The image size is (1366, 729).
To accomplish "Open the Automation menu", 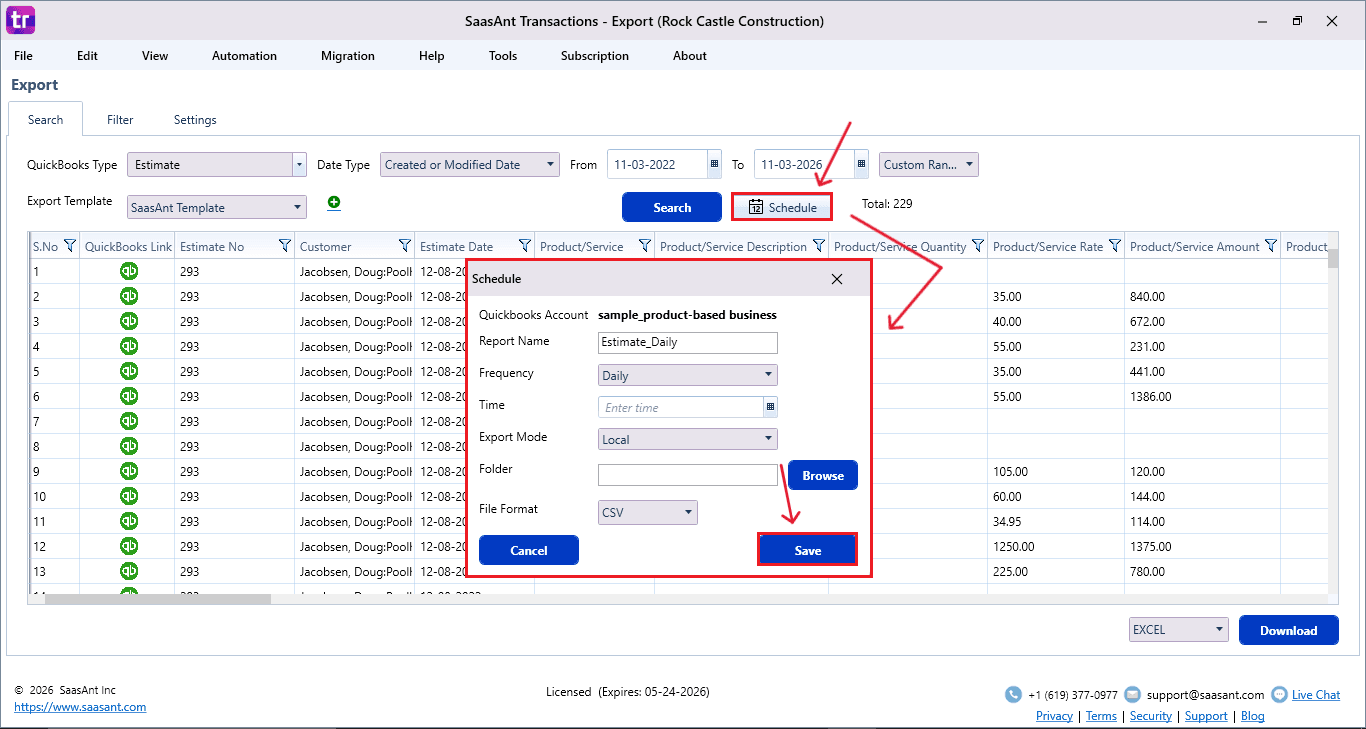I will pyautogui.click(x=244, y=56).
